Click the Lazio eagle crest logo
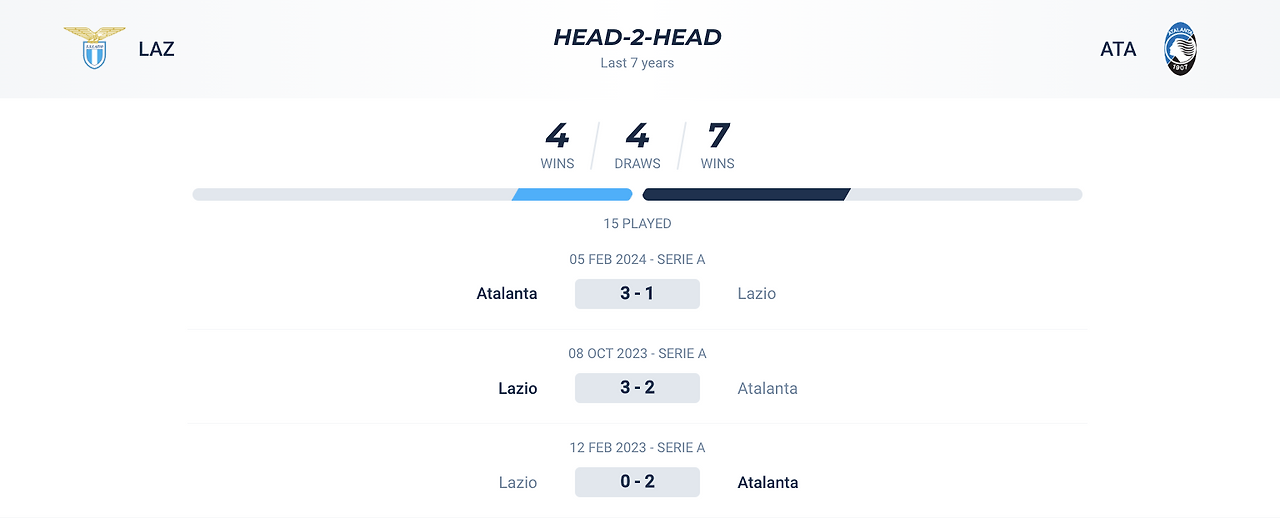 tap(94, 48)
